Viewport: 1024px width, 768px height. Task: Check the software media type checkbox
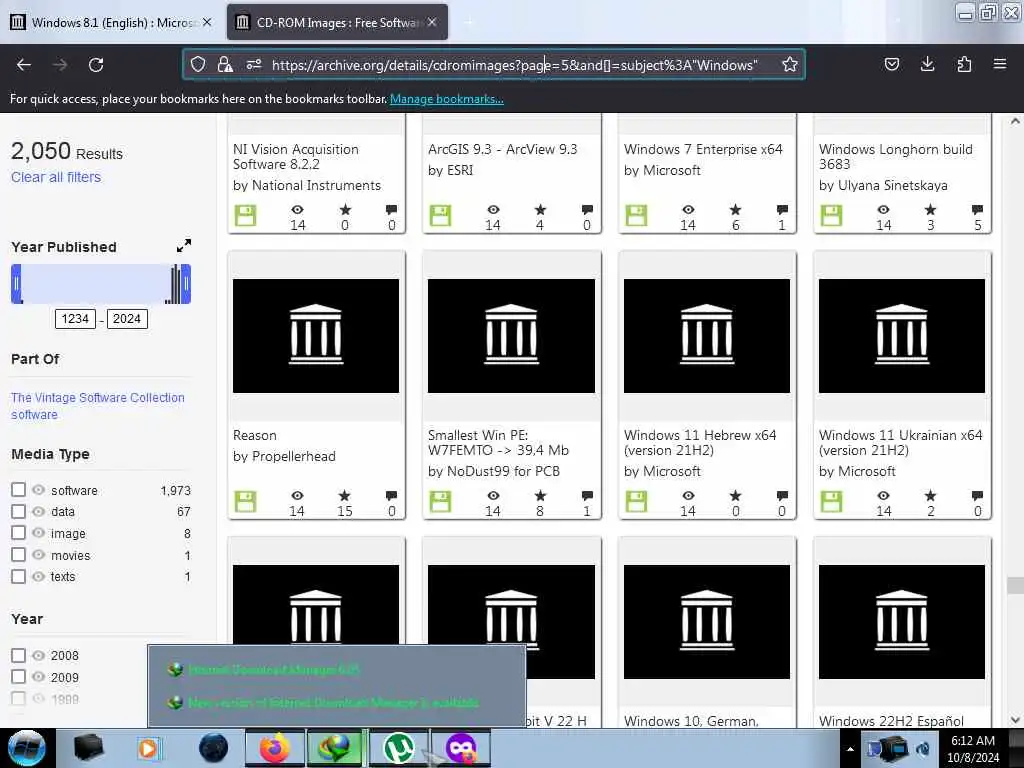[18, 490]
